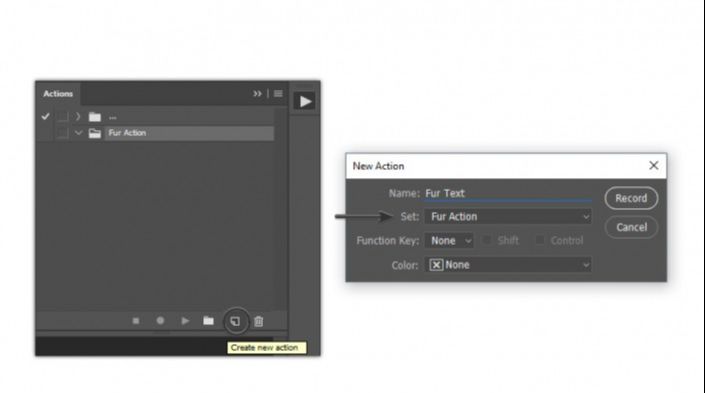Toggle checkmark on the first action set
Screen dimensions: 705x393
(x=45, y=116)
